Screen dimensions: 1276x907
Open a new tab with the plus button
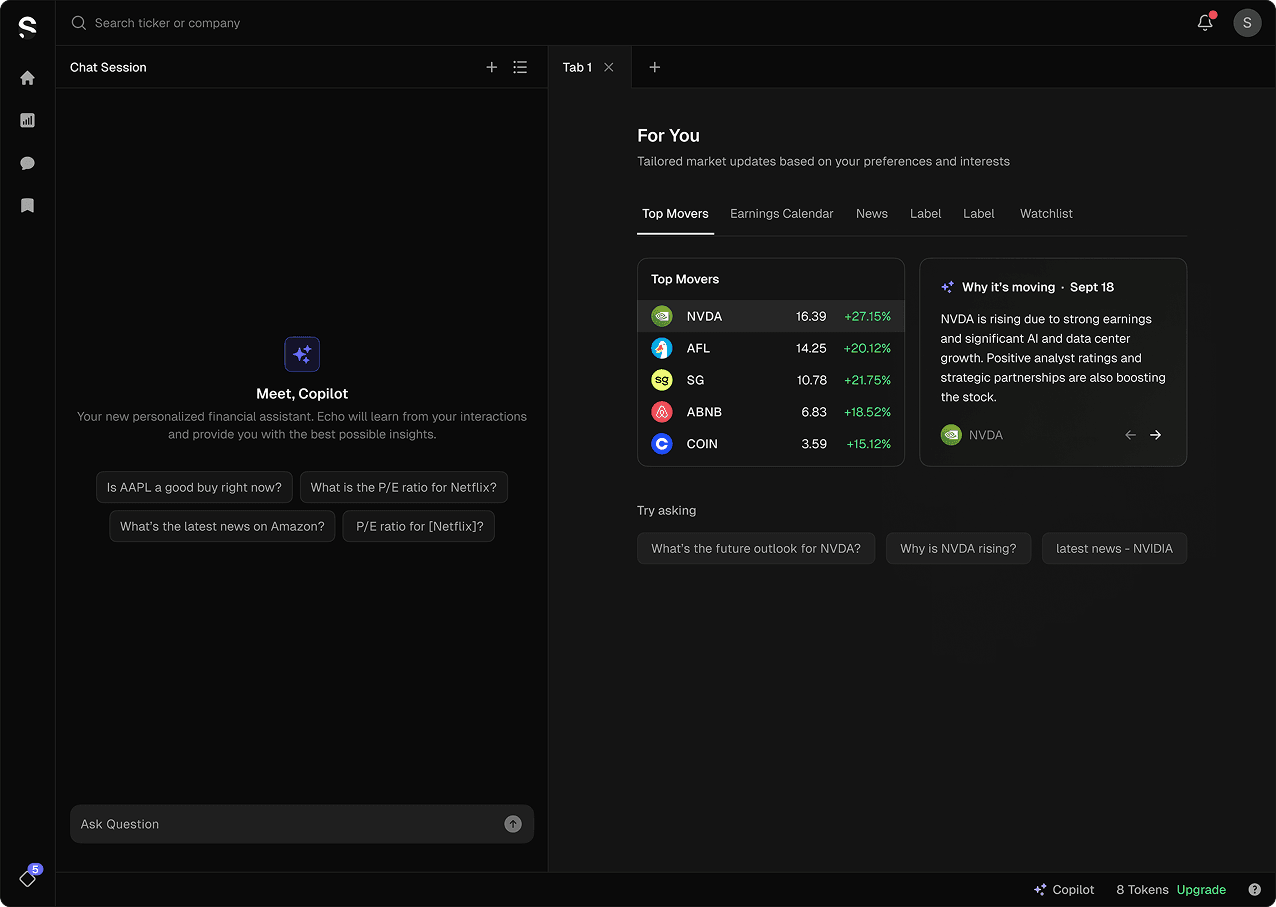pyautogui.click(x=655, y=67)
